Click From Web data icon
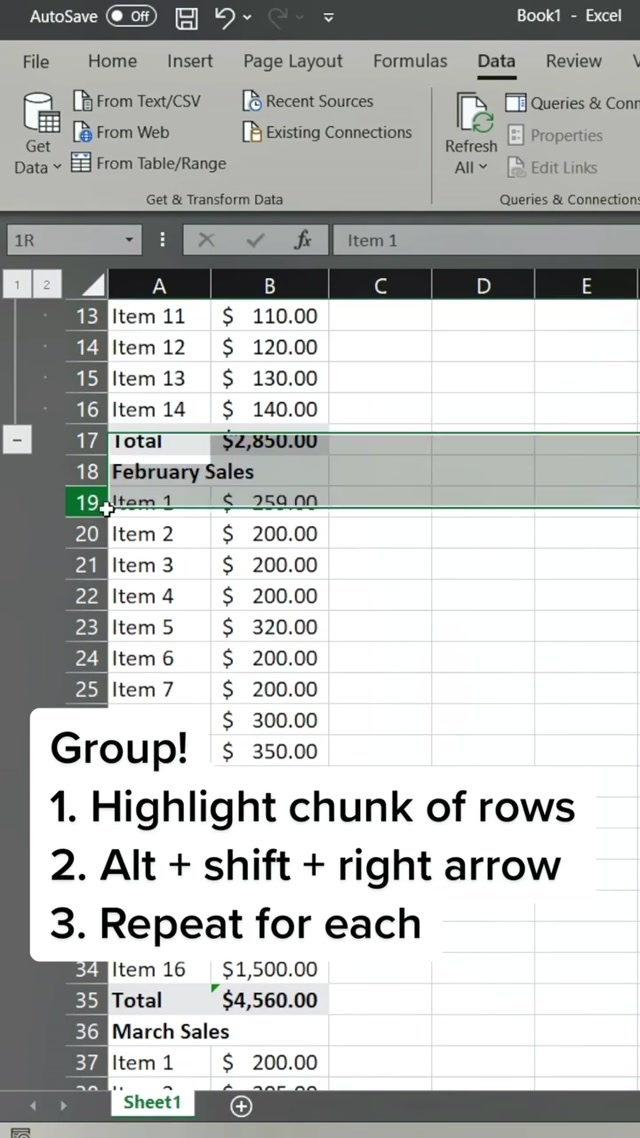Image resolution: width=640 pixels, height=1138 pixels. click(x=83, y=132)
